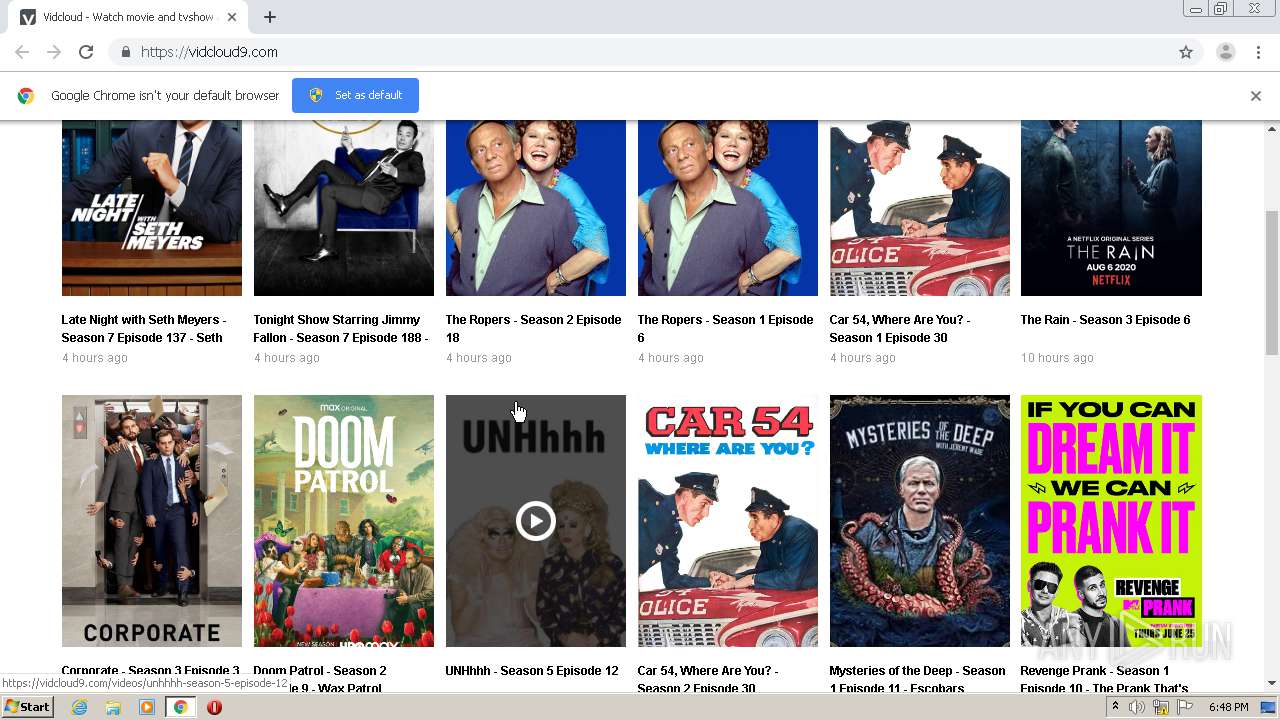This screenshot has width=1280, height=720.
Task: Click the red stop-sign taskbar icon
Action: click(214, 707)
